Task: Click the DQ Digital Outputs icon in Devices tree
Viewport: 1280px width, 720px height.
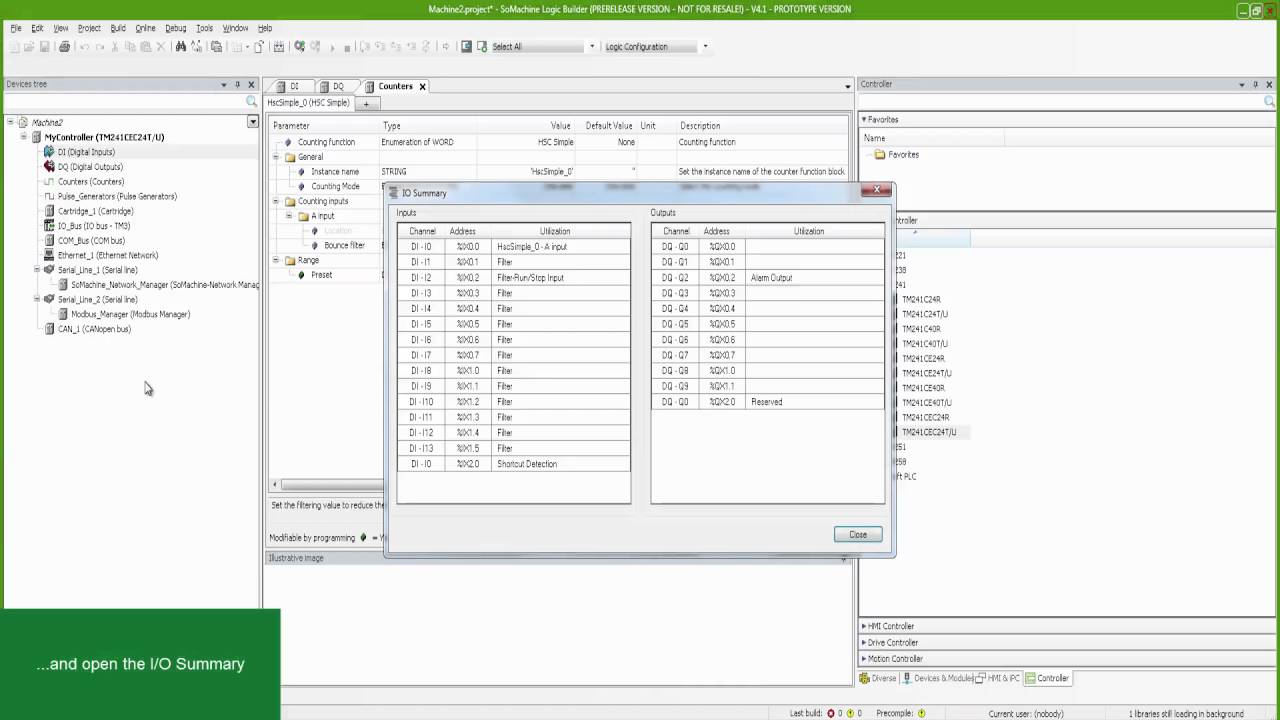Action: [49, 167]
